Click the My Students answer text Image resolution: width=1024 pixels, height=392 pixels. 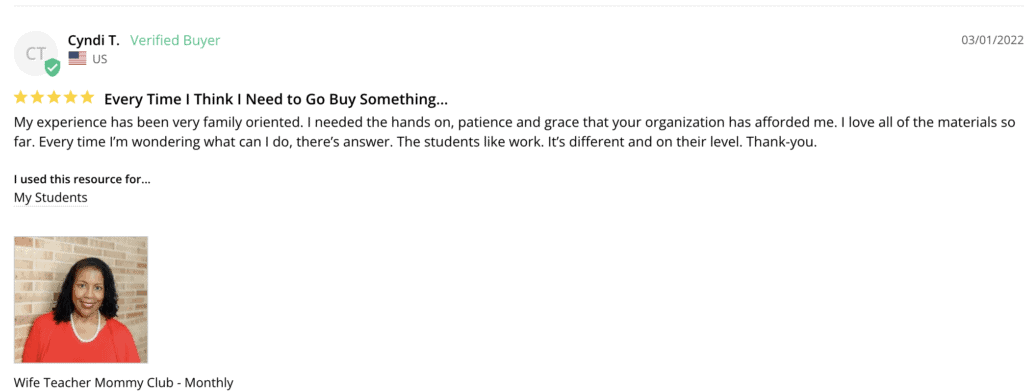(50, 197)
